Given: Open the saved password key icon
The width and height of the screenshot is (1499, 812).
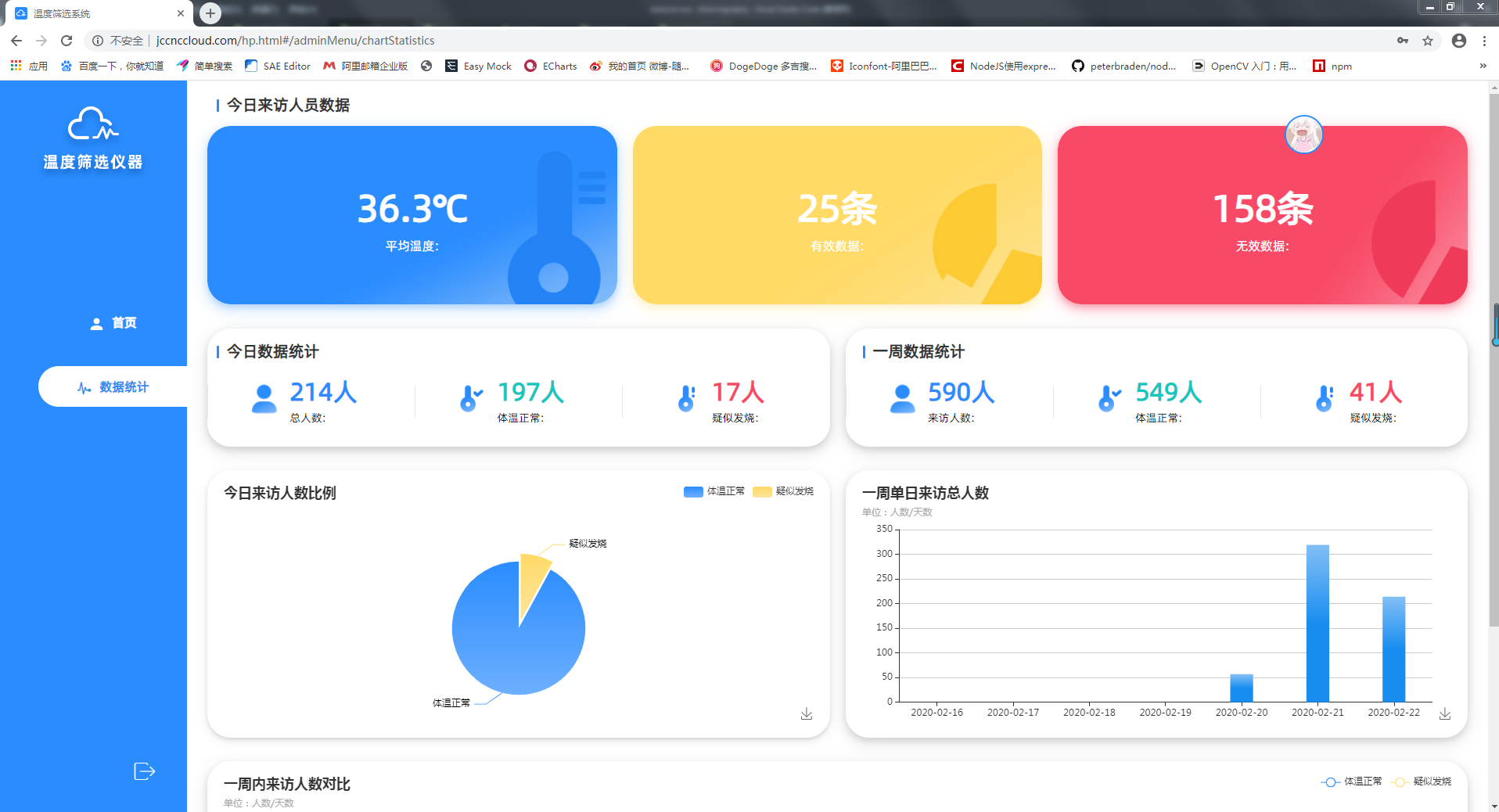Looking at the screenshot, I should [1403, 41].
